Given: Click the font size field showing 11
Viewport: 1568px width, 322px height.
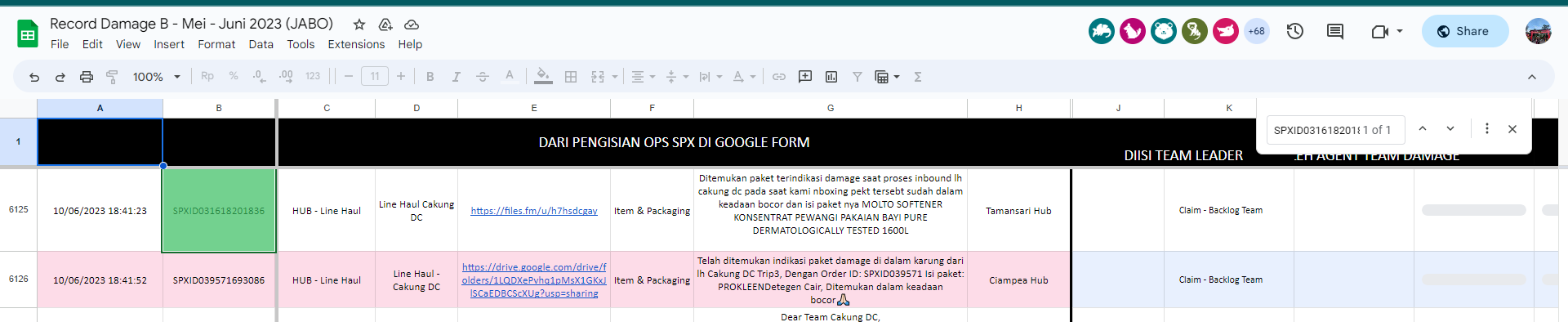Looking at the screenshot, I should pos(375,77).
